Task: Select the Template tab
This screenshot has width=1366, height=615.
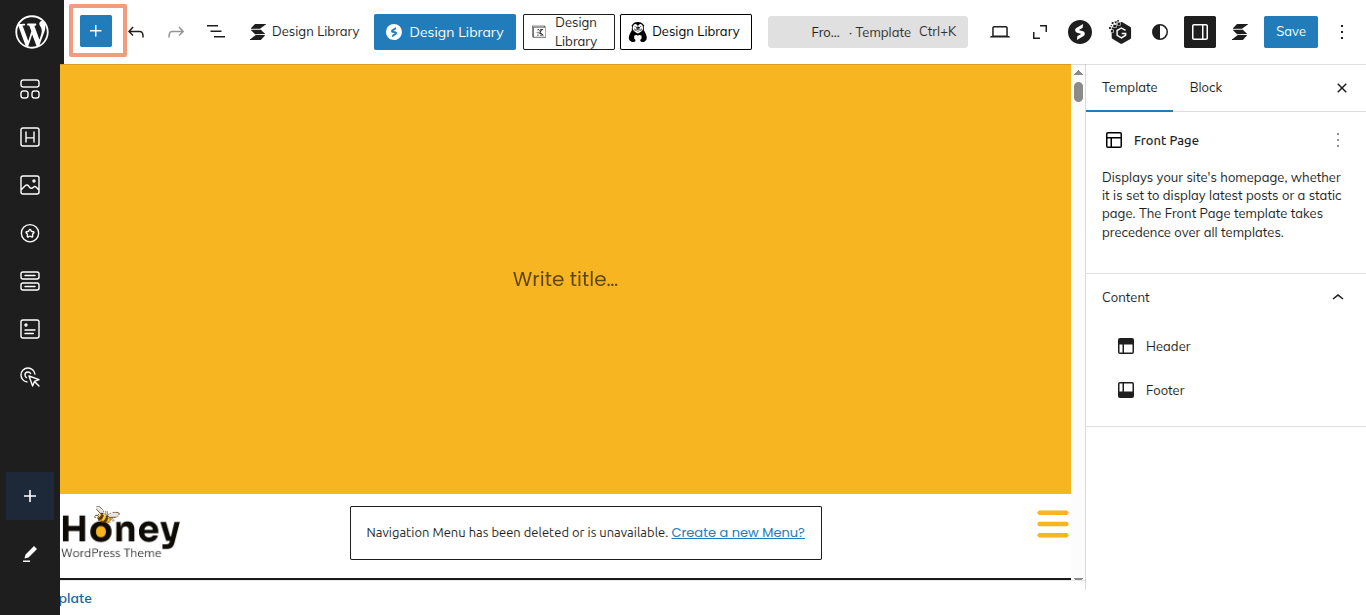Action: [x=1129, y=88]
